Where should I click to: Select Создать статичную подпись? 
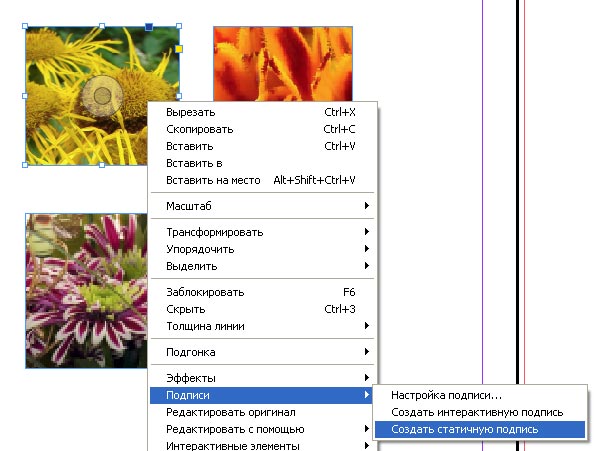(480, 429)
